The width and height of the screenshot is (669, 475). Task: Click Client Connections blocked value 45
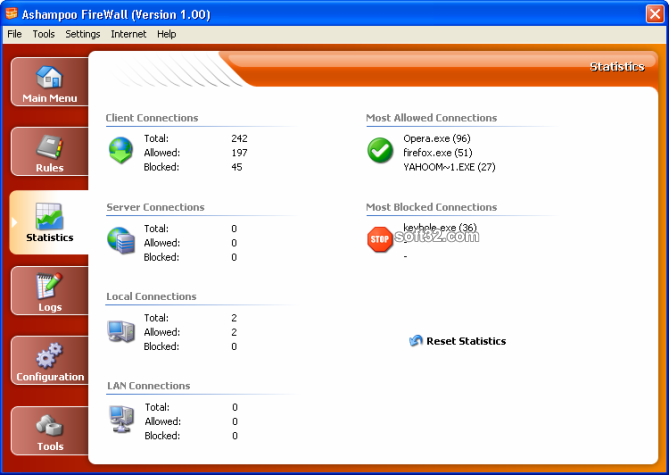coord(237,167)
